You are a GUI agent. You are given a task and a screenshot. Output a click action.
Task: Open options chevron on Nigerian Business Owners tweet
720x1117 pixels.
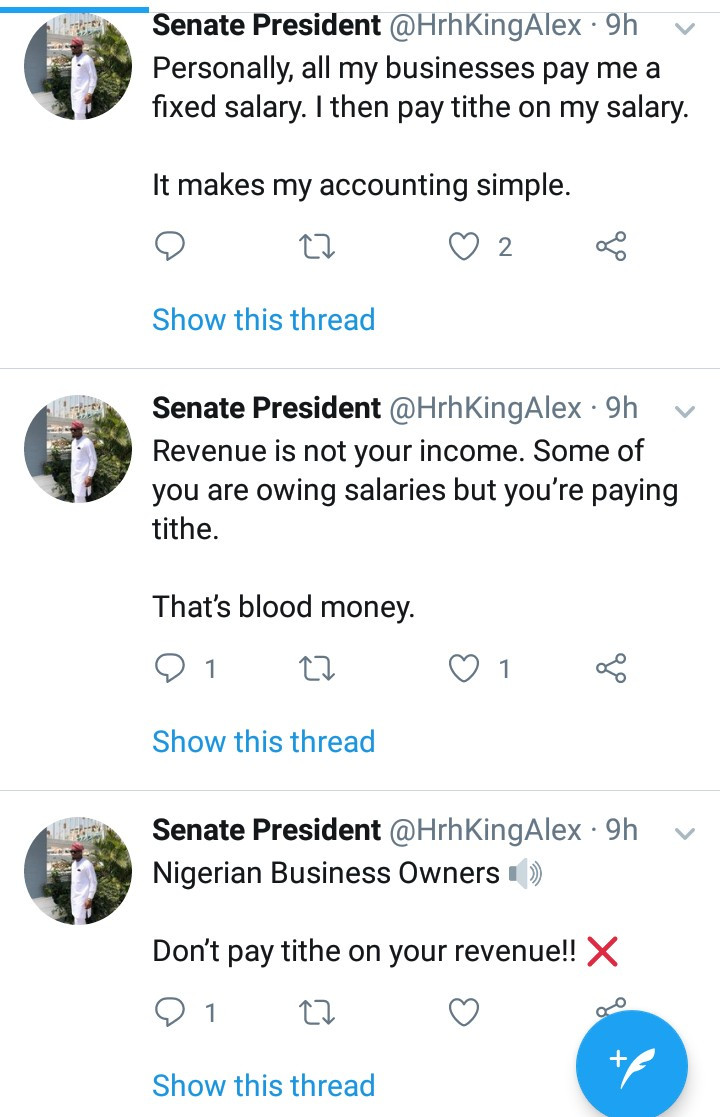click(x=685, y=833)
